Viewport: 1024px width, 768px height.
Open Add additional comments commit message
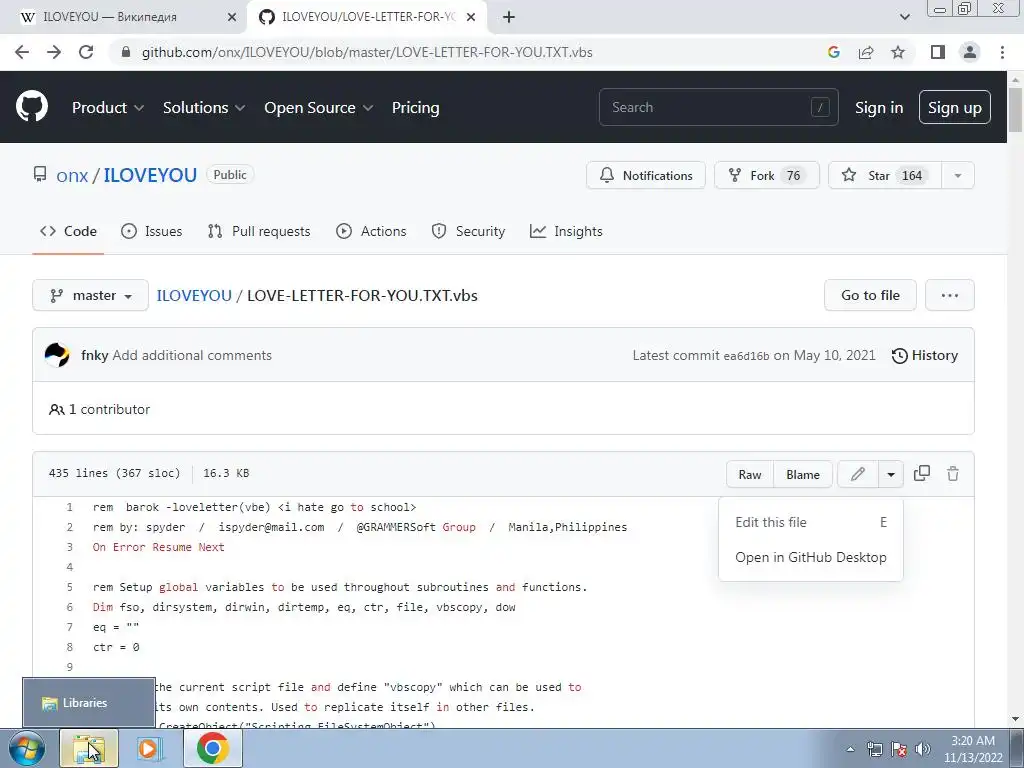[192, 355]
